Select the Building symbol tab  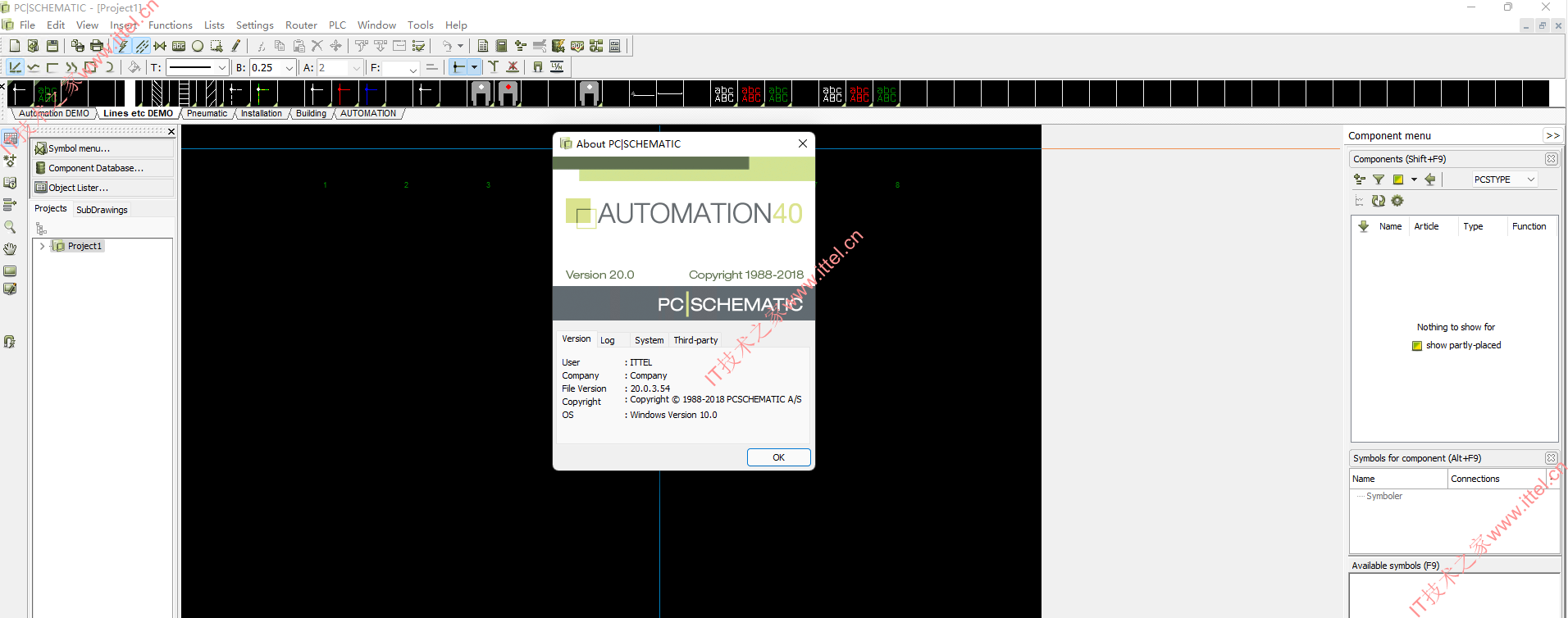pos(311,114)
